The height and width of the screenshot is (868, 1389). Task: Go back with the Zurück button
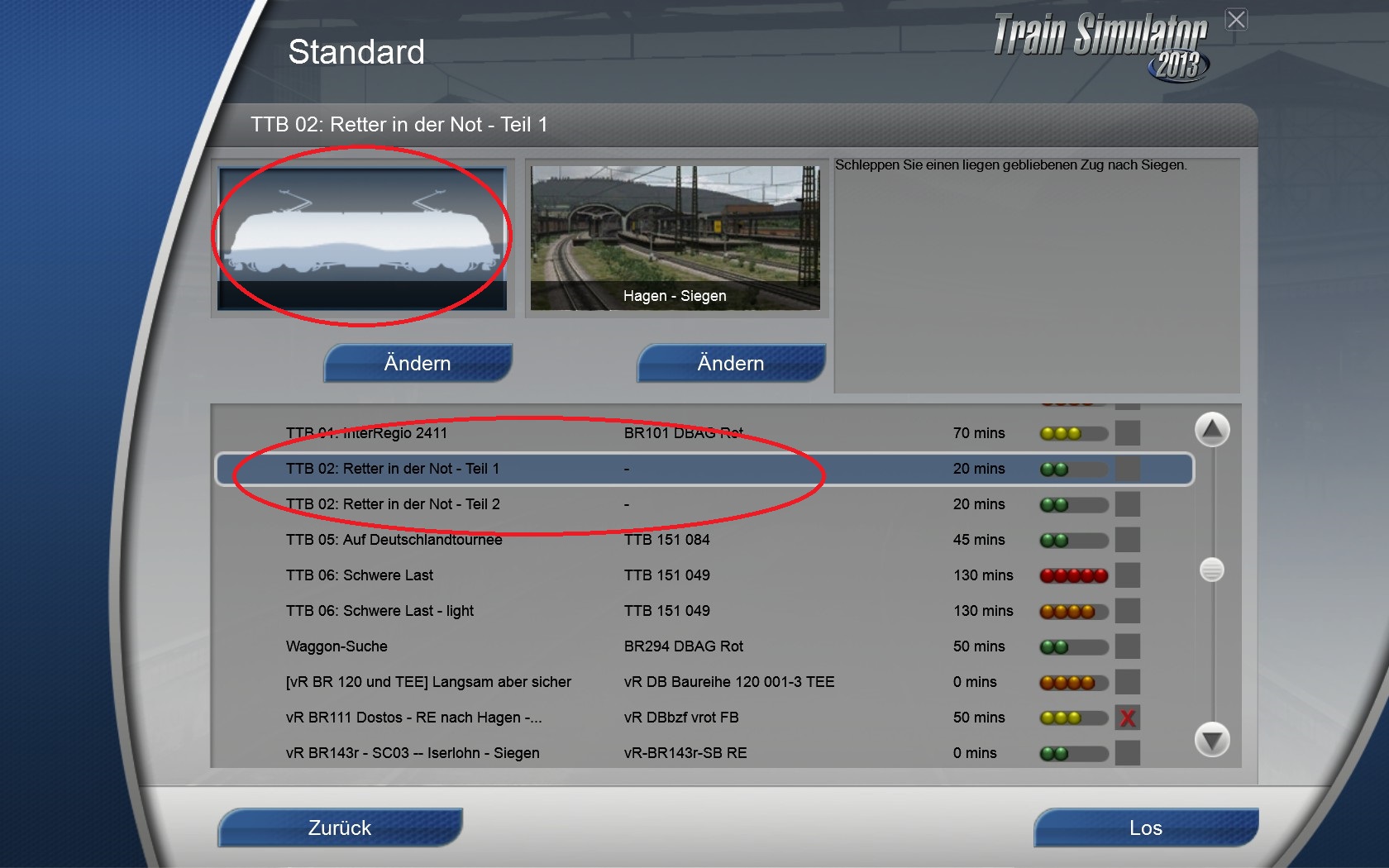[x=340, y=827]
